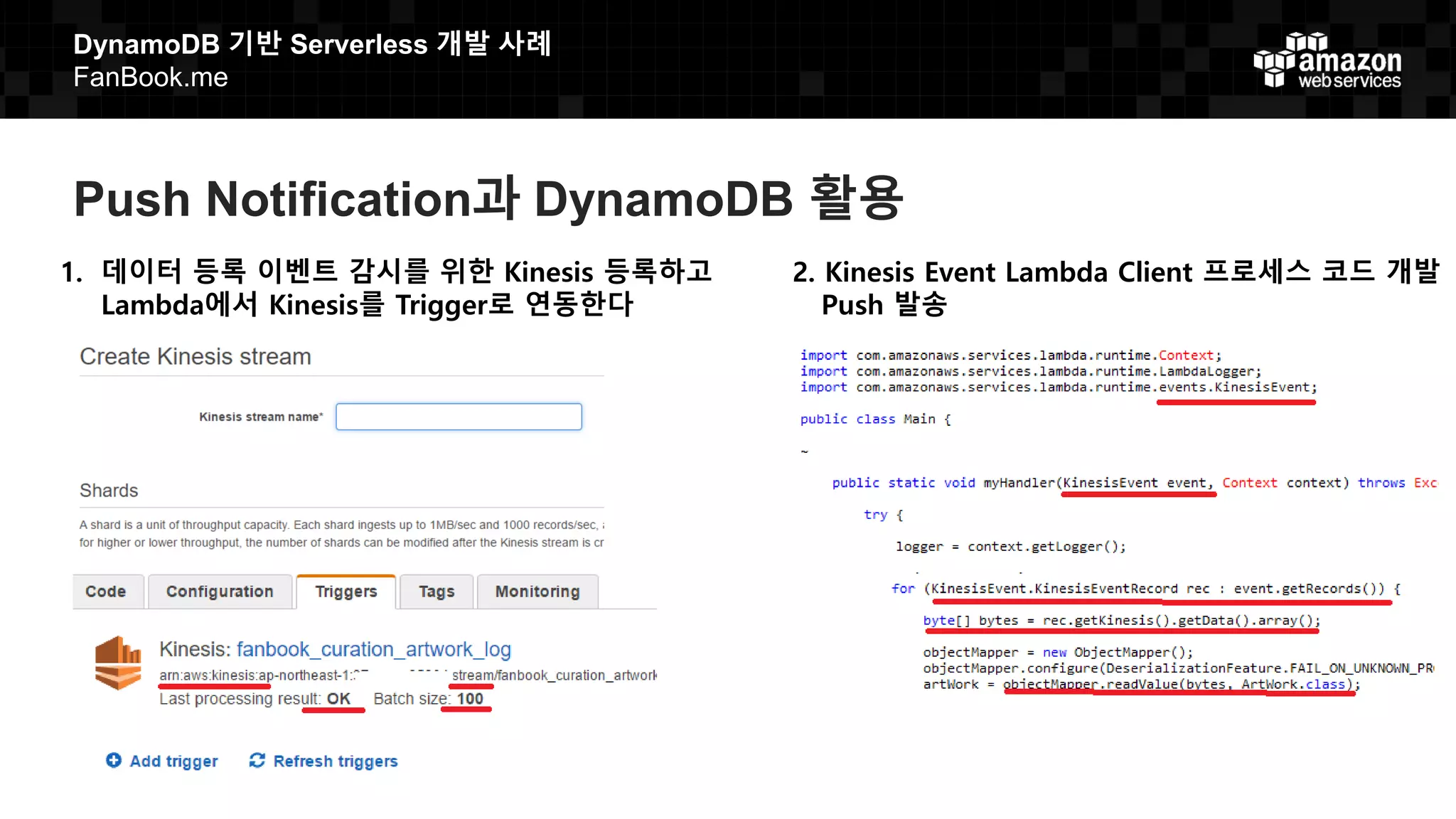
Task: Select the Triggers tab
Action: (x=346, y=591)
